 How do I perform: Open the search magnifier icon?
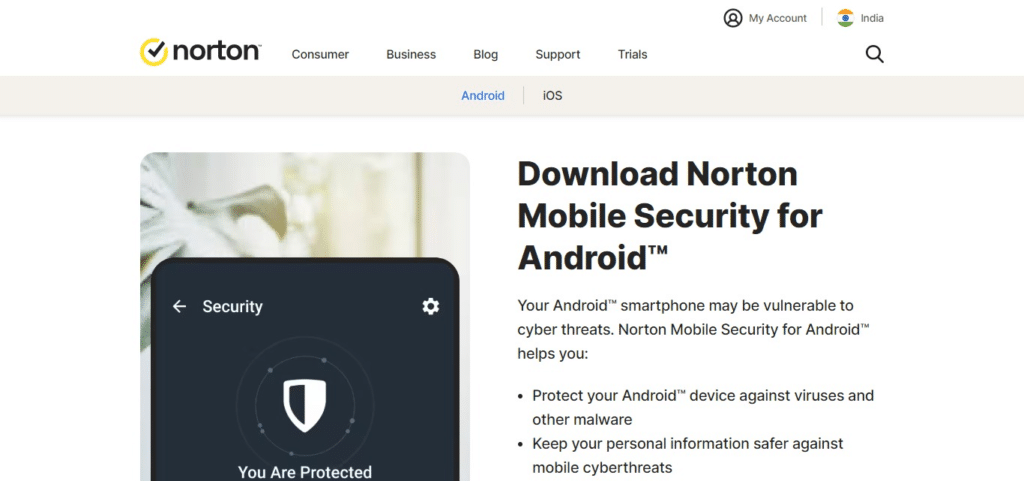tap(874, 54)
